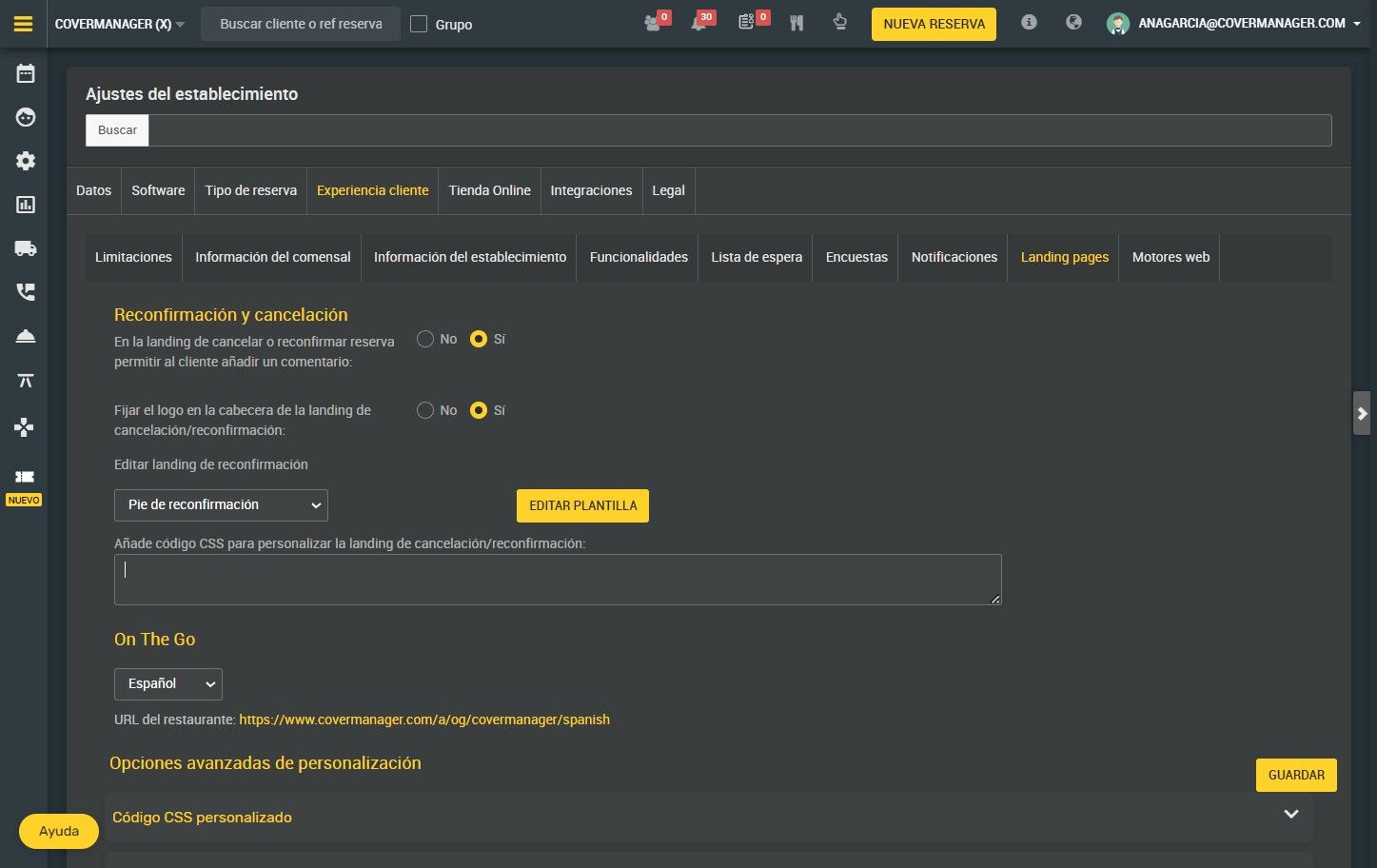
Task: Select No for fixing logo in header
Action: [425, 410]
